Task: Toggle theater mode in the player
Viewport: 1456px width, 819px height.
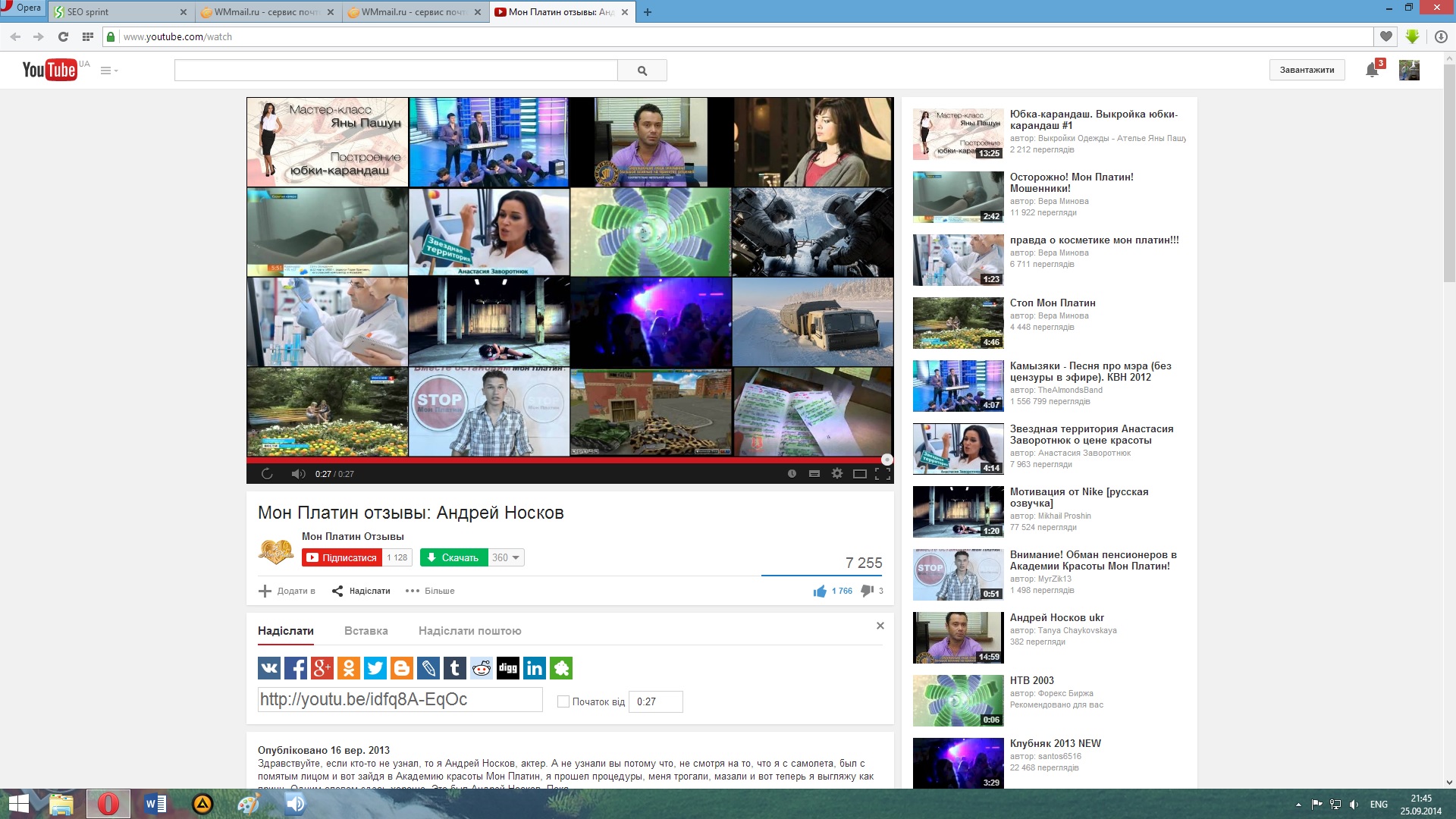Action: point(860,474)
